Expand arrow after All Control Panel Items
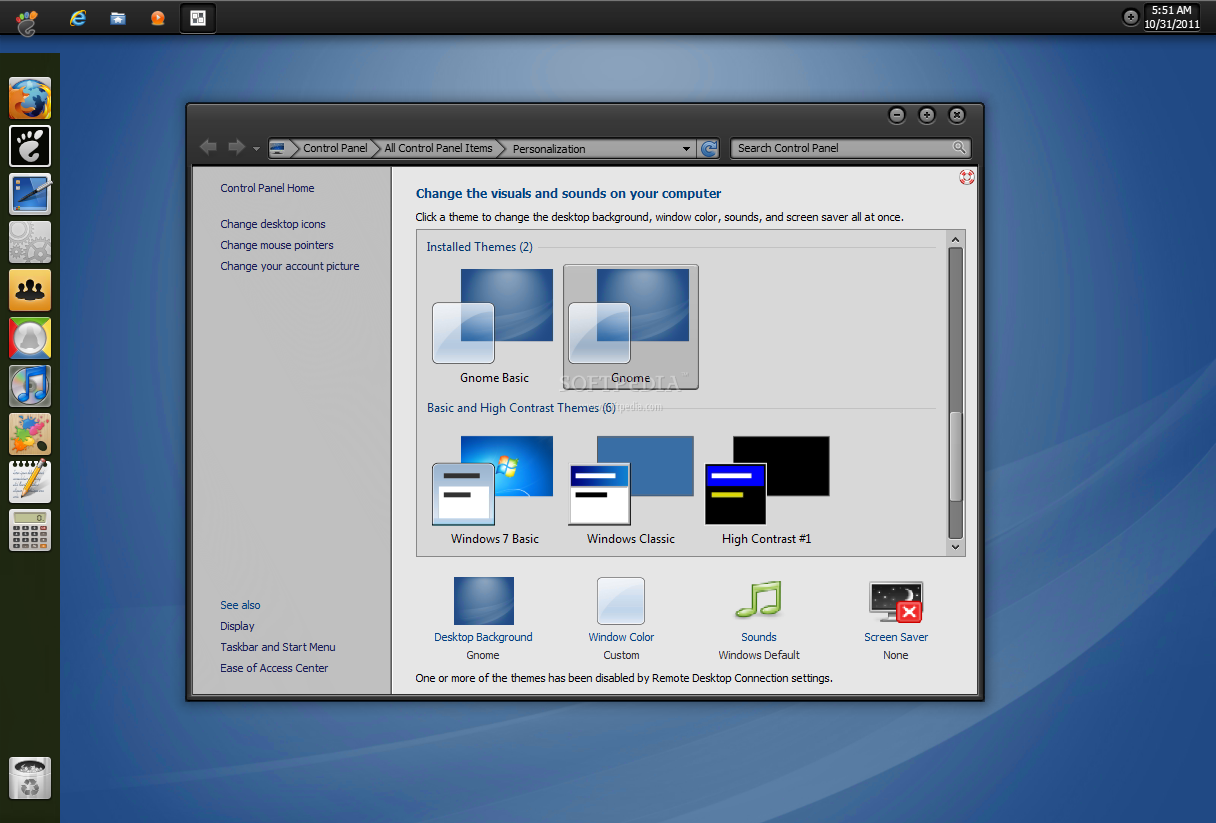Screen dimensions: 1216x823 pos(501,148)
